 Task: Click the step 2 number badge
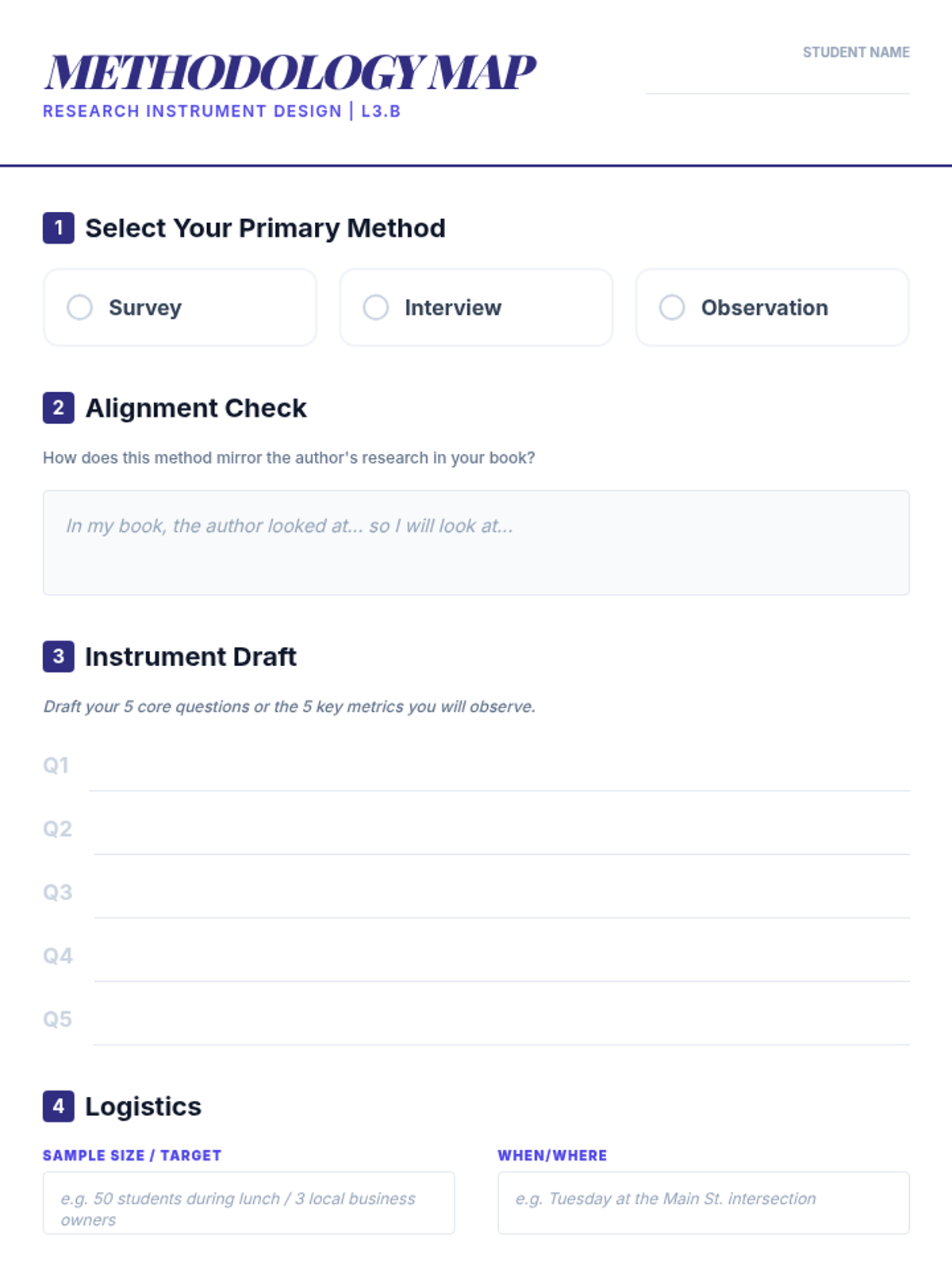(59, 408)
